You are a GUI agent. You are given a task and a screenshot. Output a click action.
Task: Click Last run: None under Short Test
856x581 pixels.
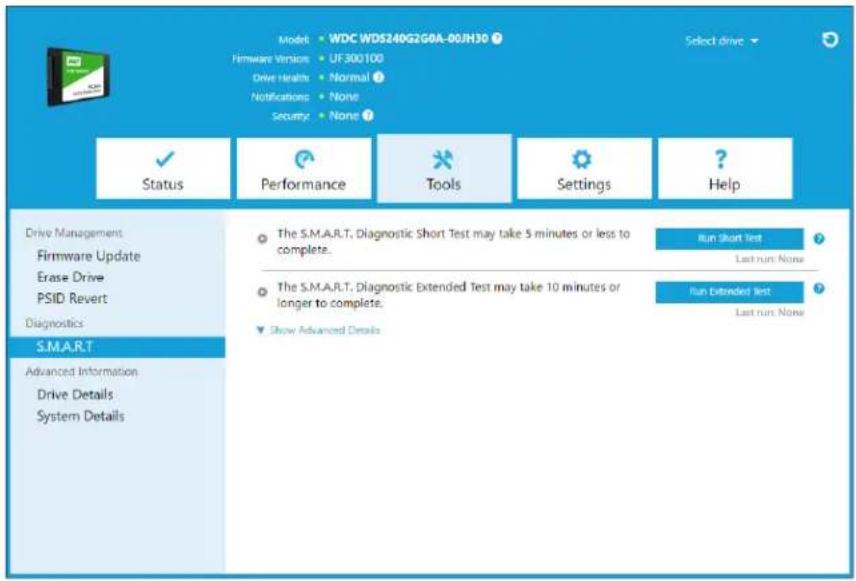pos(769,259)
